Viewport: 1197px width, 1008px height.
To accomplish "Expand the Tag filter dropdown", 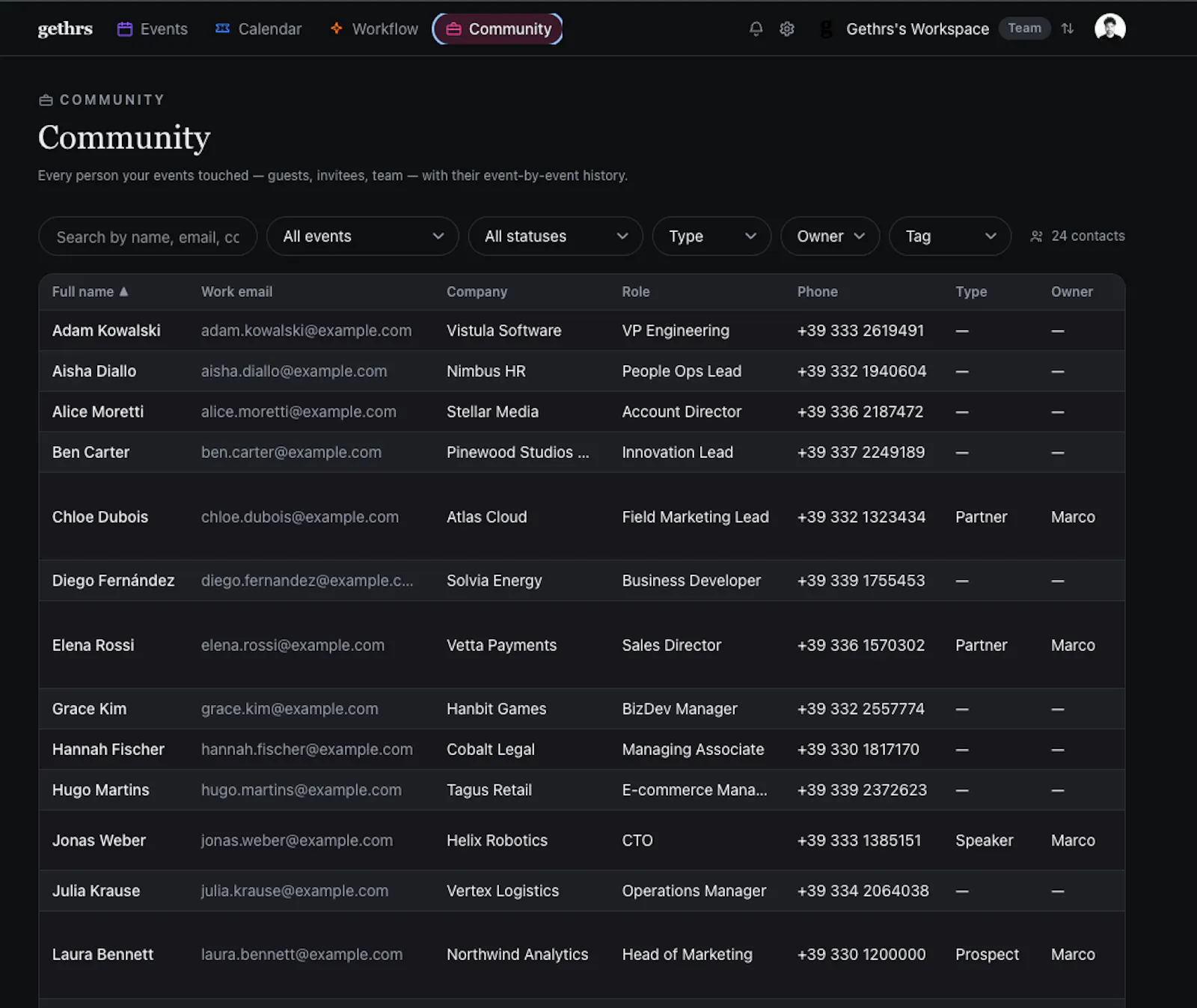I will tap(950, 236).
